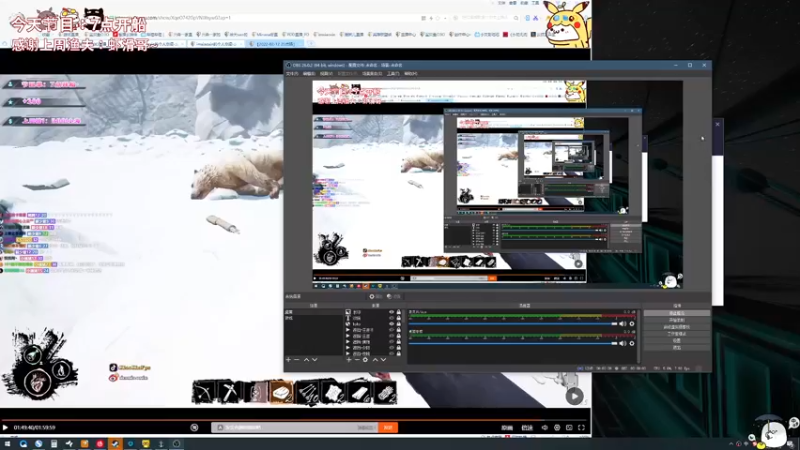Open the Help menu in OBS
Image resolution: width=800 pixels, height=450 pixels.
click(x=411, y=73)
